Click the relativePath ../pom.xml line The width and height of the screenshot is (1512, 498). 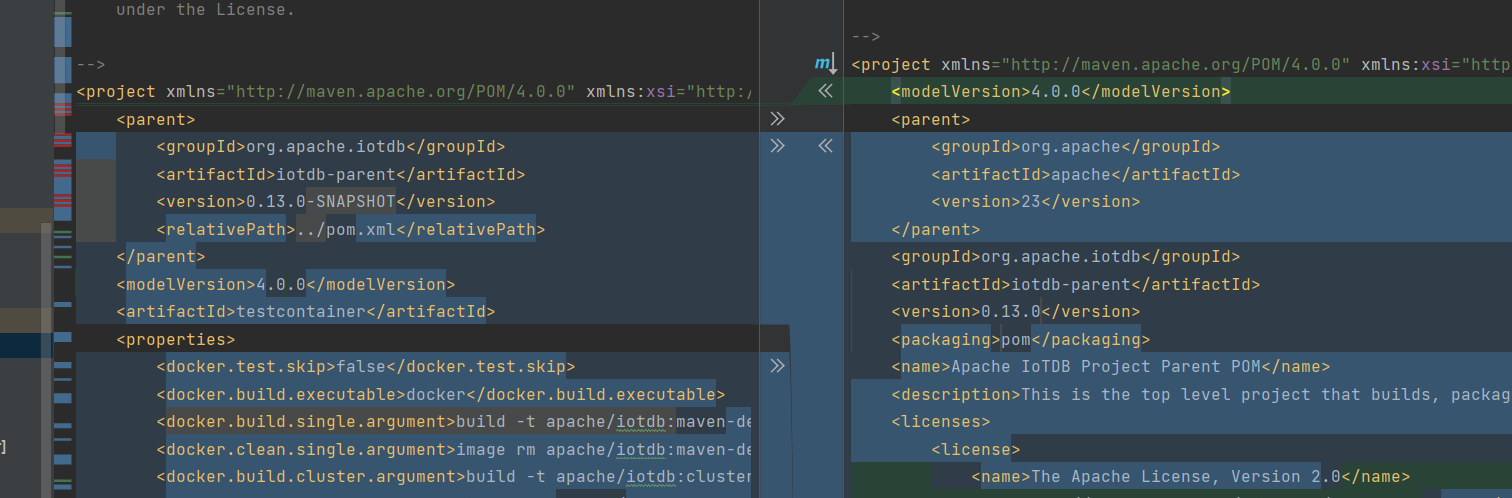[350, 229]
